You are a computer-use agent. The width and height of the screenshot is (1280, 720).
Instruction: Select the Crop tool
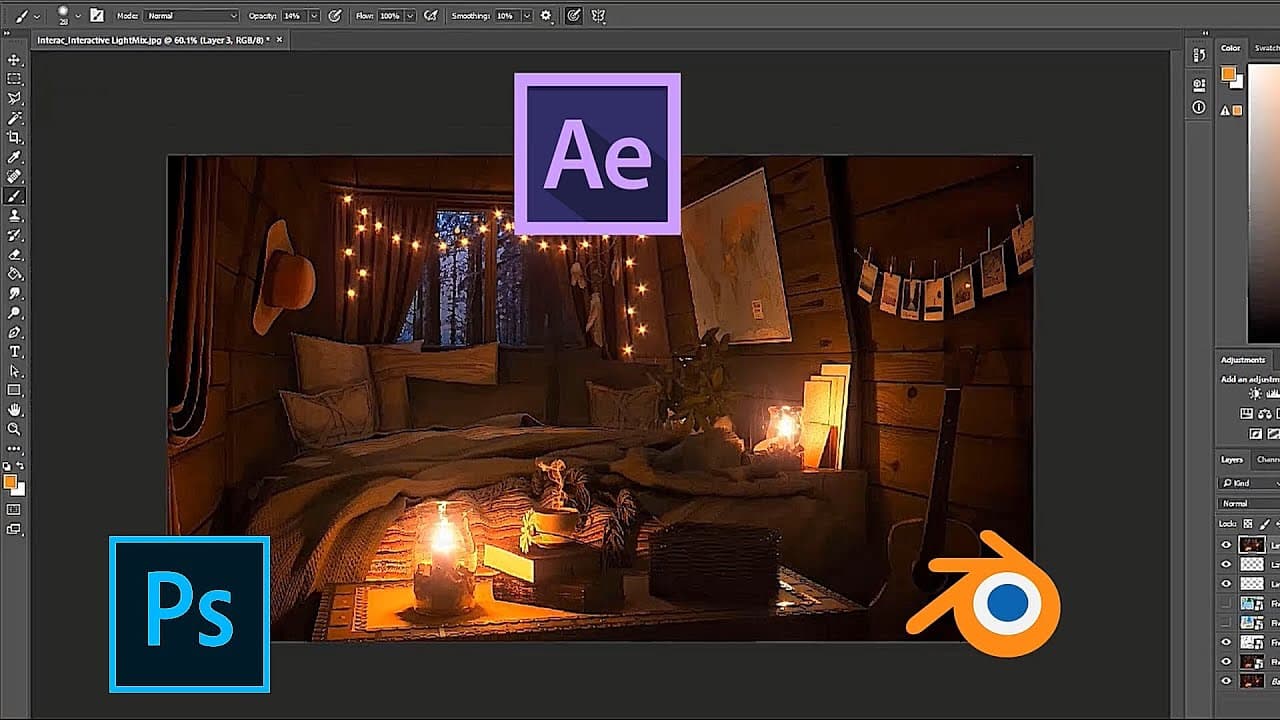pyautogui.click(x=15, y=138)
